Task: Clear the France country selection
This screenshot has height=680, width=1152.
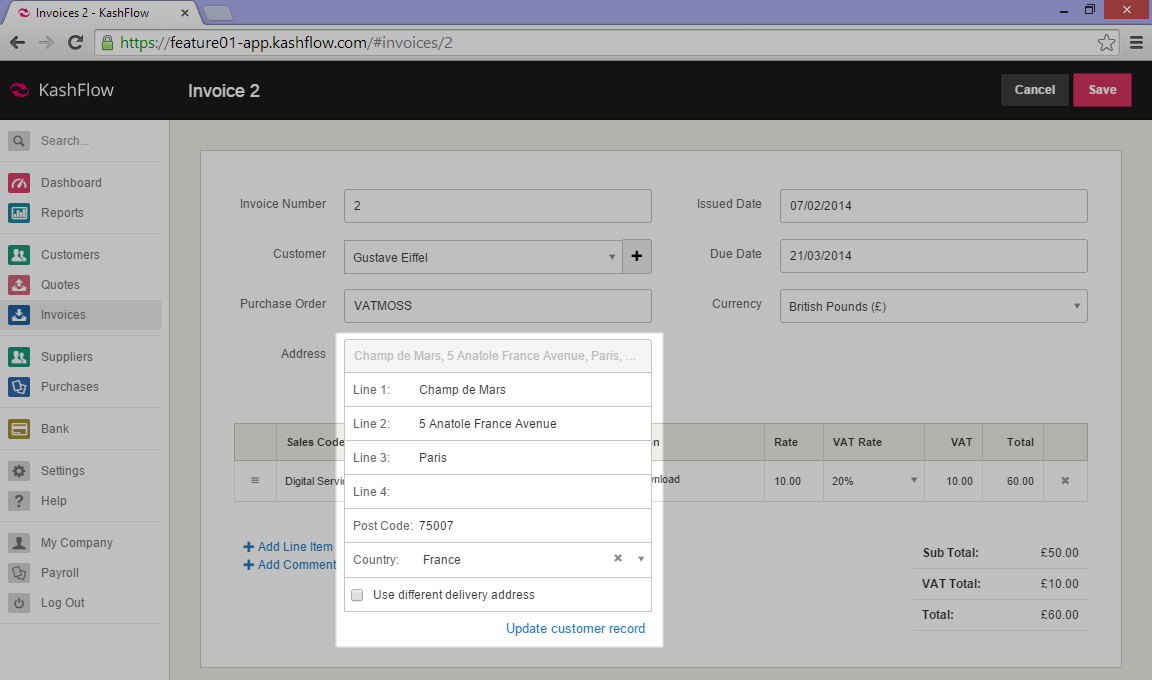Action: click(618, 559)
